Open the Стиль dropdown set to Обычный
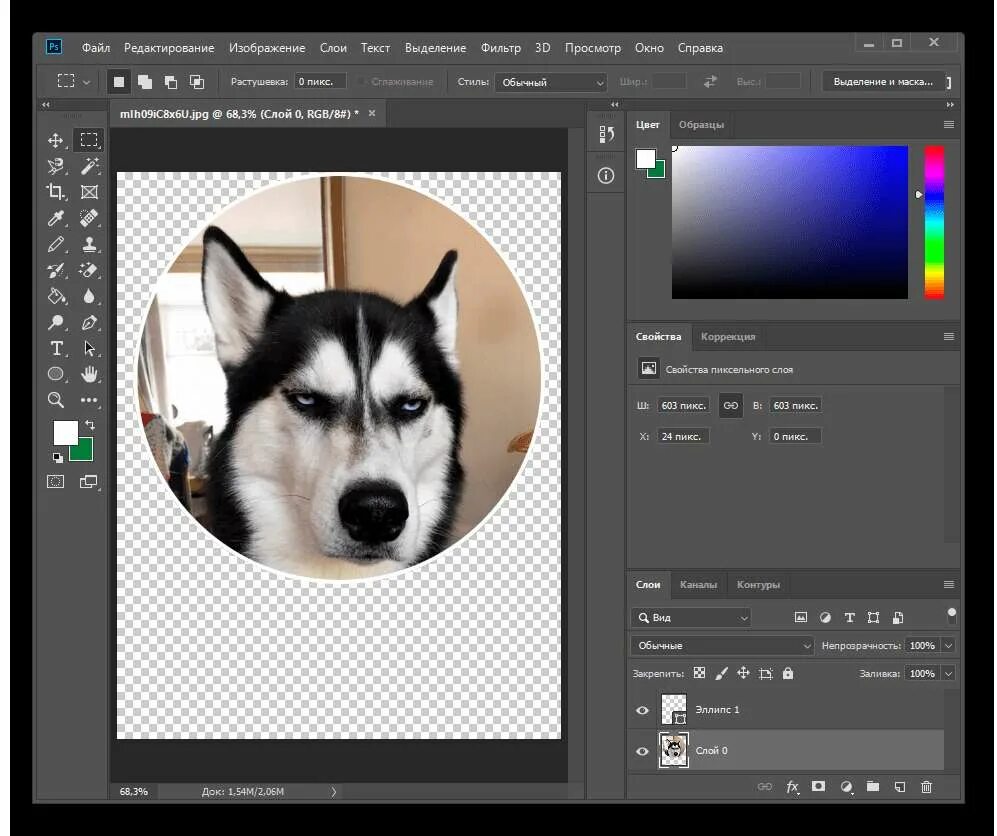This screenshot has height=836, width=997. point(551,82)
